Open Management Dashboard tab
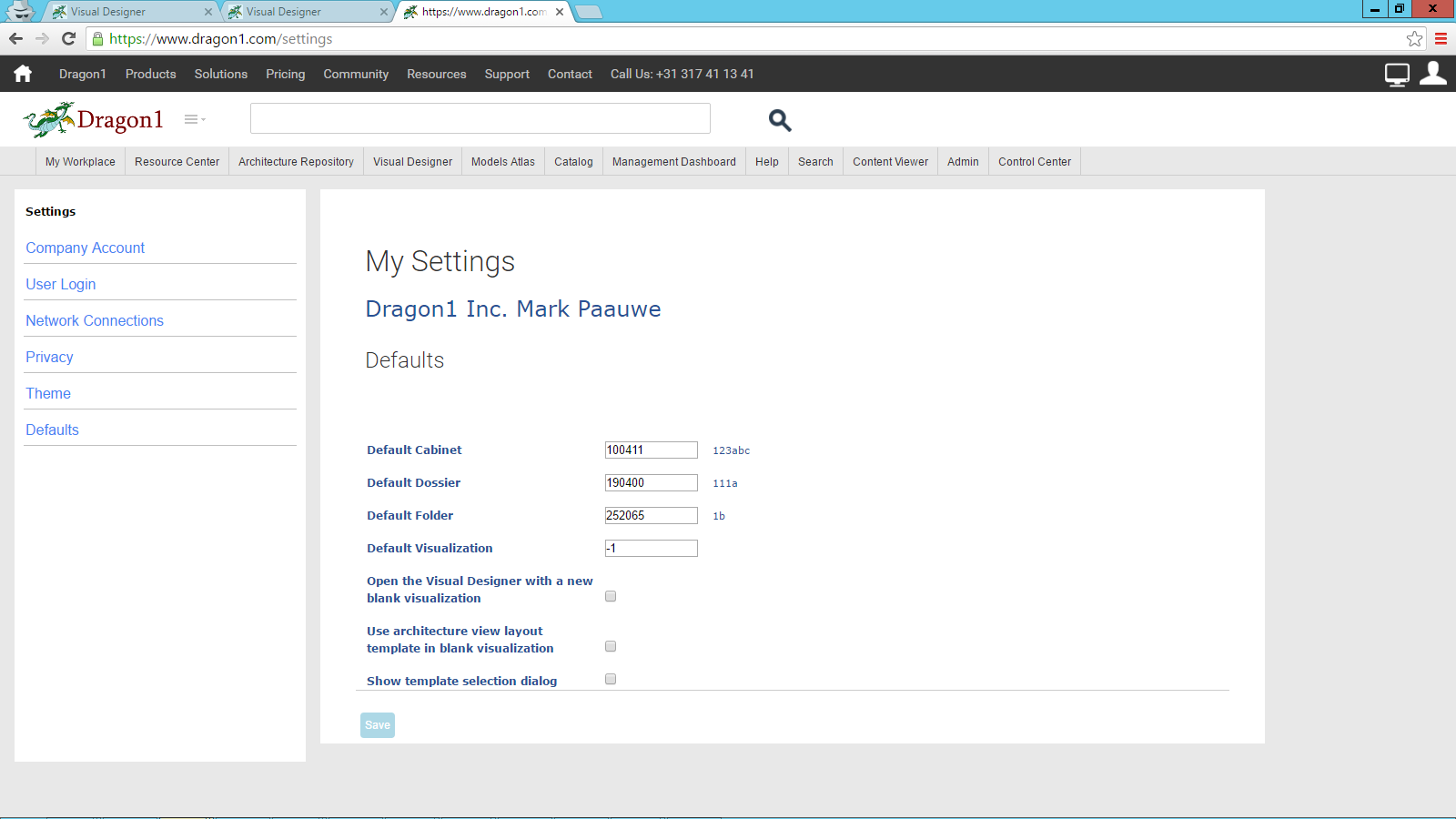The width and height of the screenshot is (1456, 819). pyautogui.click(x=674, y=161)
